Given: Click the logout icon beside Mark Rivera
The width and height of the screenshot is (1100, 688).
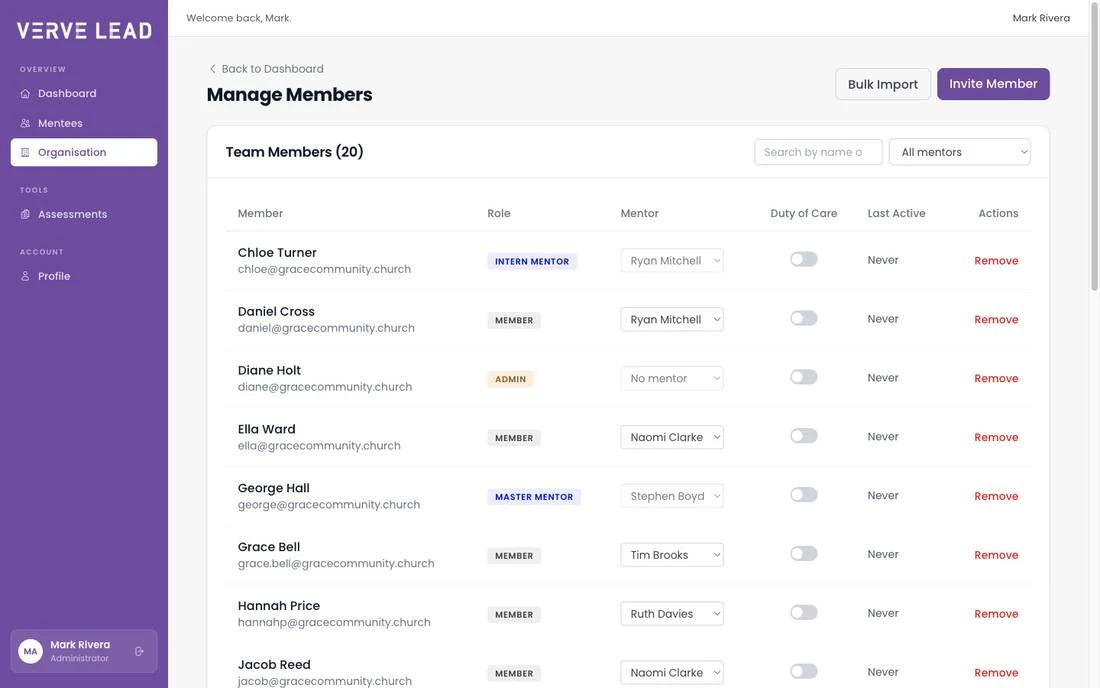Looking at the screenshot, I should [x=139, y=651].
